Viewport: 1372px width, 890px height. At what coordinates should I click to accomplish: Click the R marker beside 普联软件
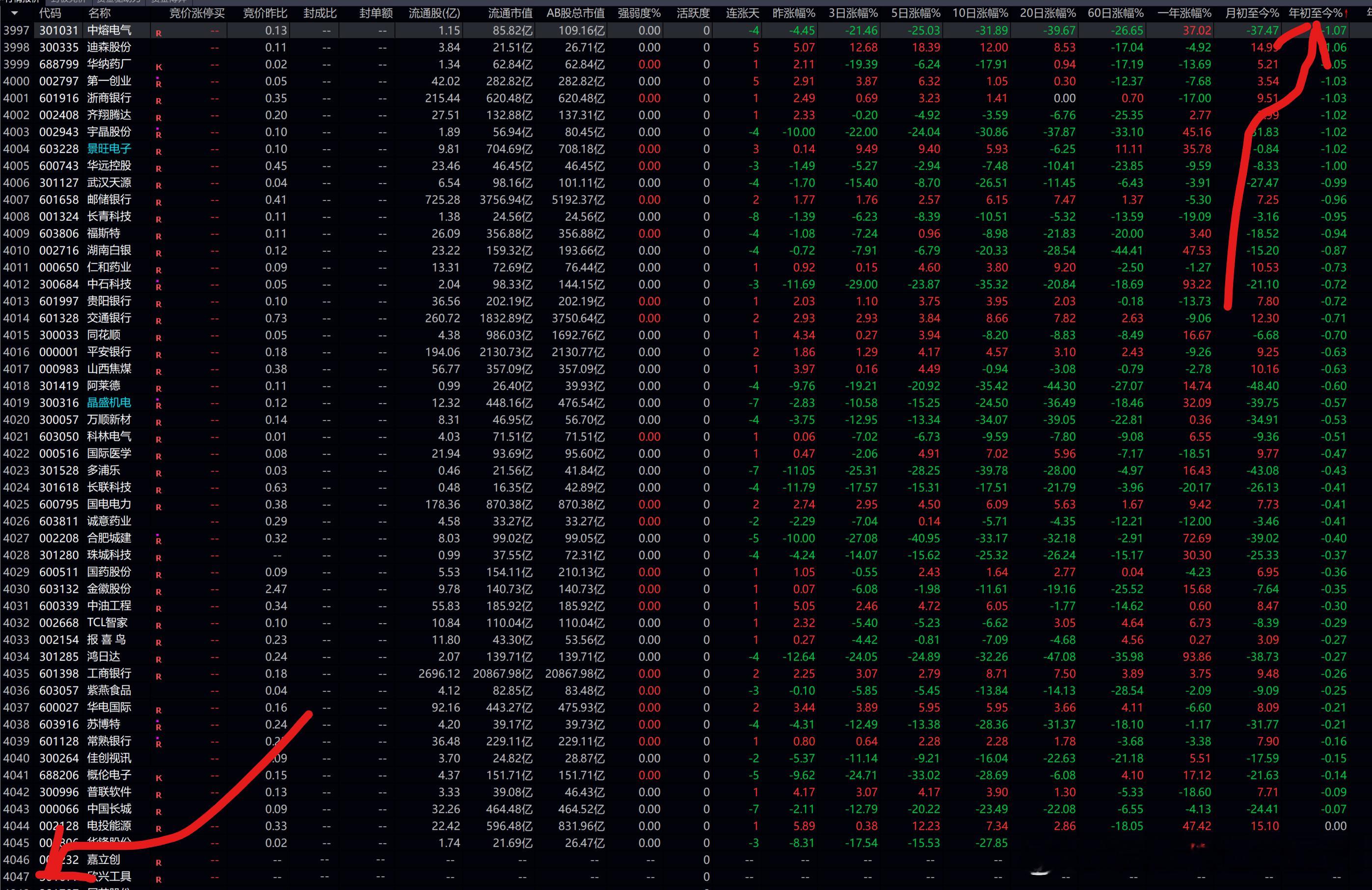coord(159,795)
